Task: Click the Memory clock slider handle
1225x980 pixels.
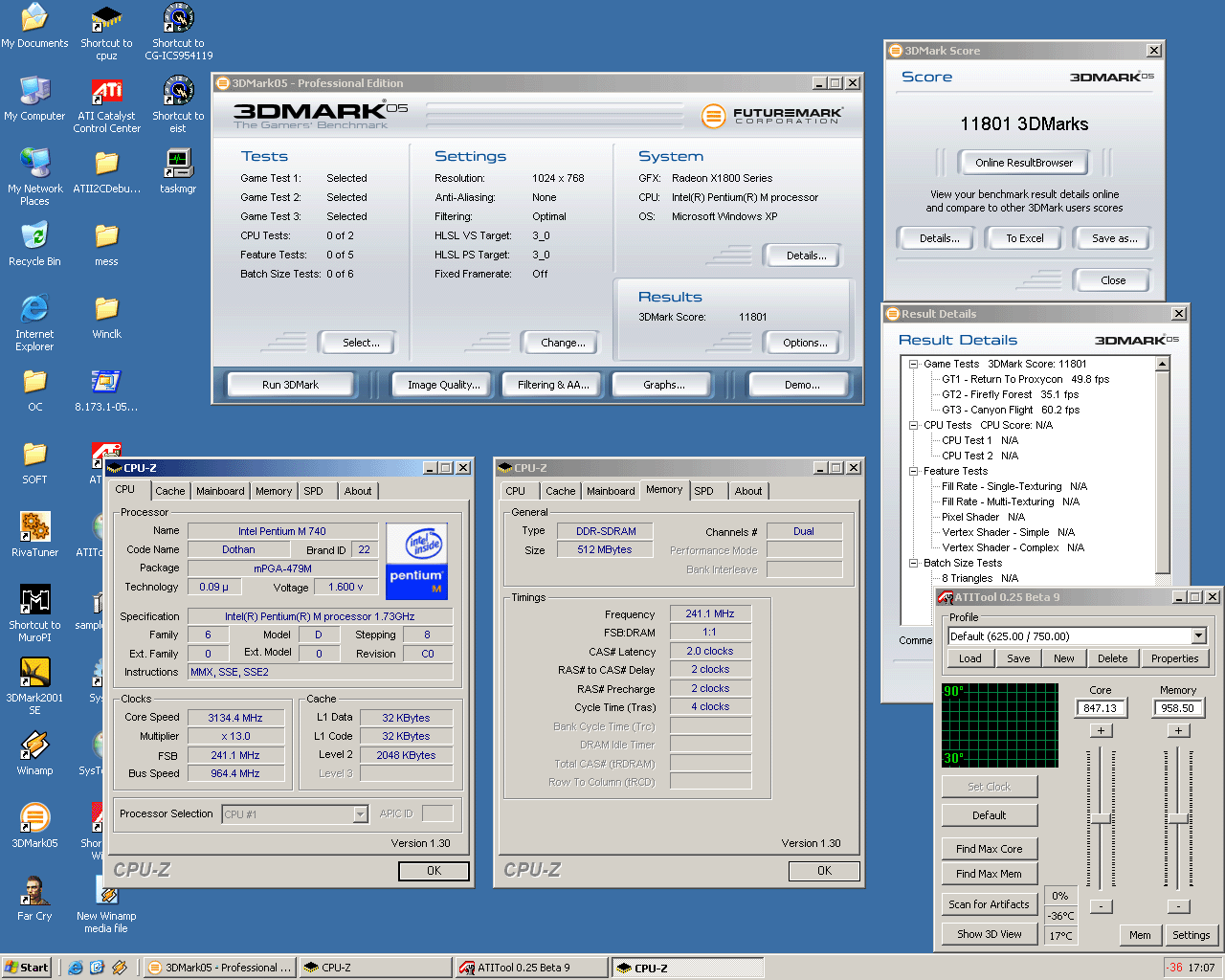Action: tap(1179, 818)
